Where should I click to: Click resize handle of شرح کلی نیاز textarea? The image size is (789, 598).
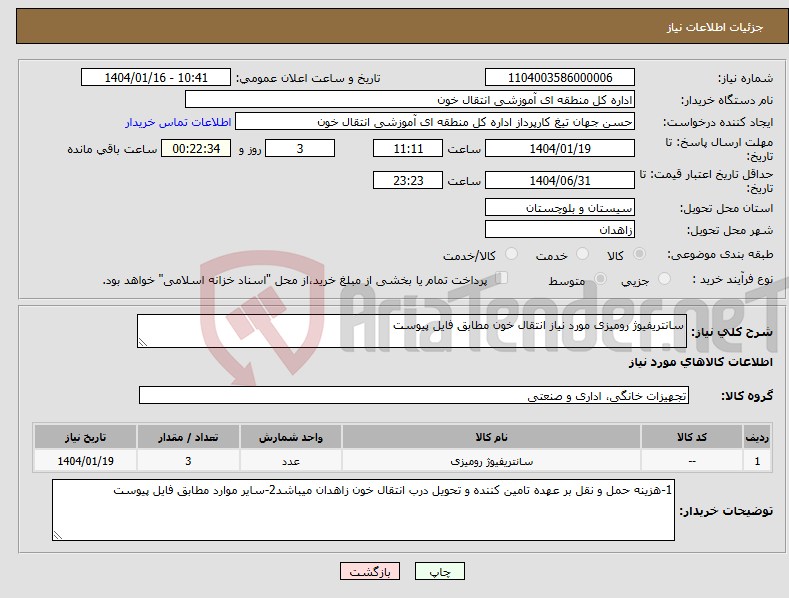(143, 342)
